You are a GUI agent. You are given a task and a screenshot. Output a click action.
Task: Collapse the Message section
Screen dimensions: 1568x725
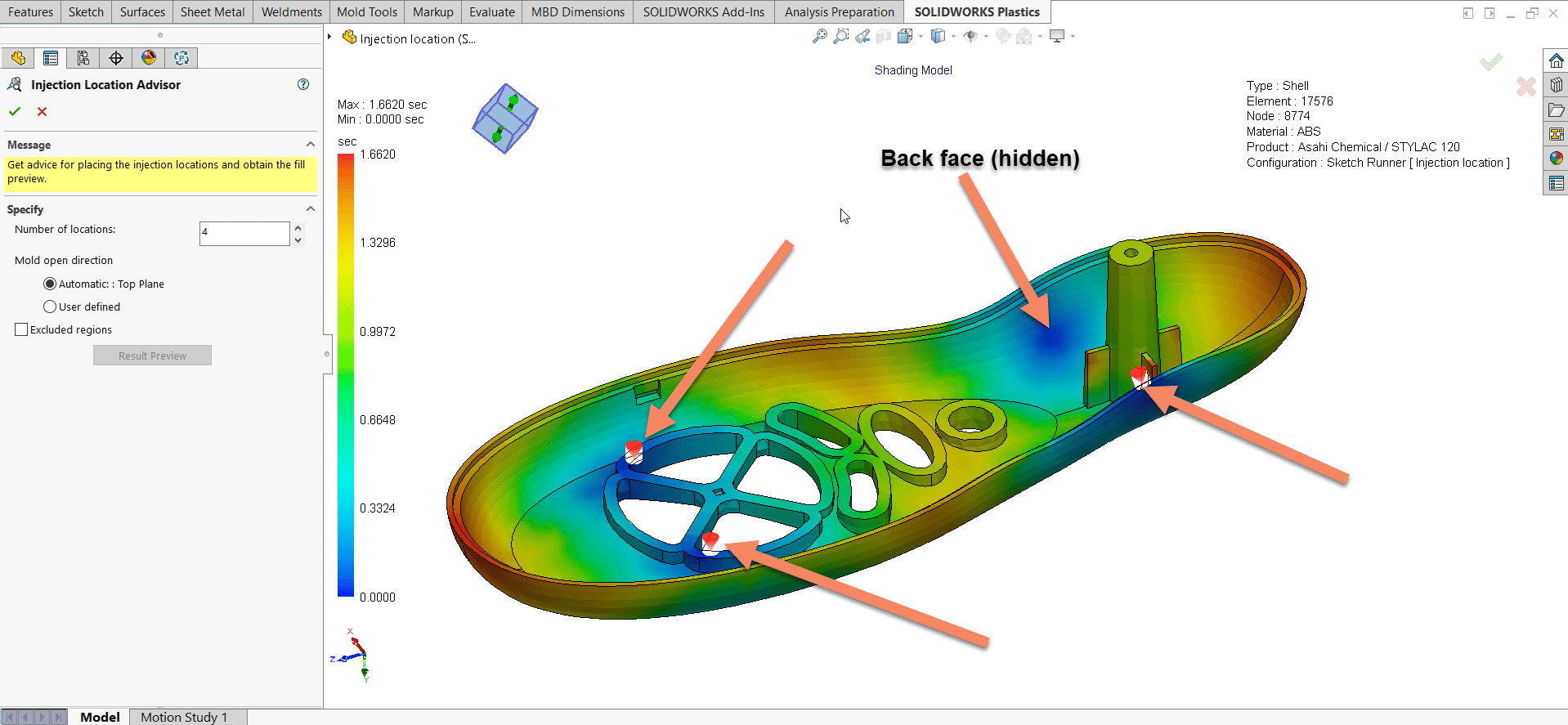click(x=310, y=145)
